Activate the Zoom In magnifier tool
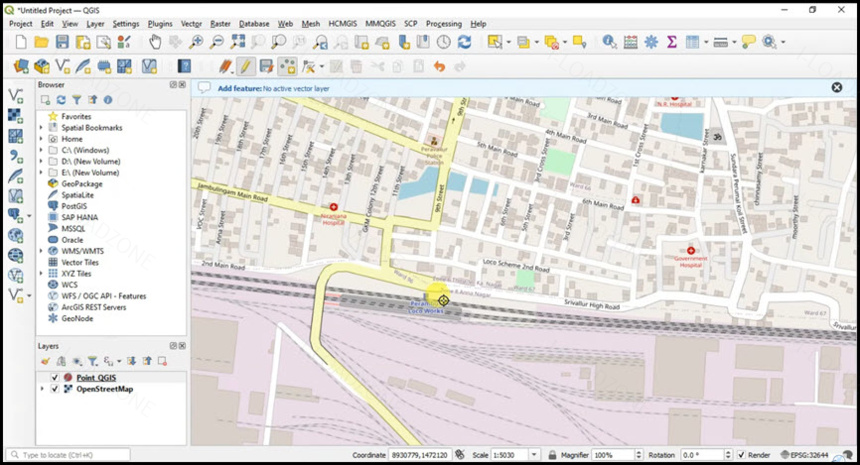Screen dimensions: 860x465 click(x=196, y=42)
